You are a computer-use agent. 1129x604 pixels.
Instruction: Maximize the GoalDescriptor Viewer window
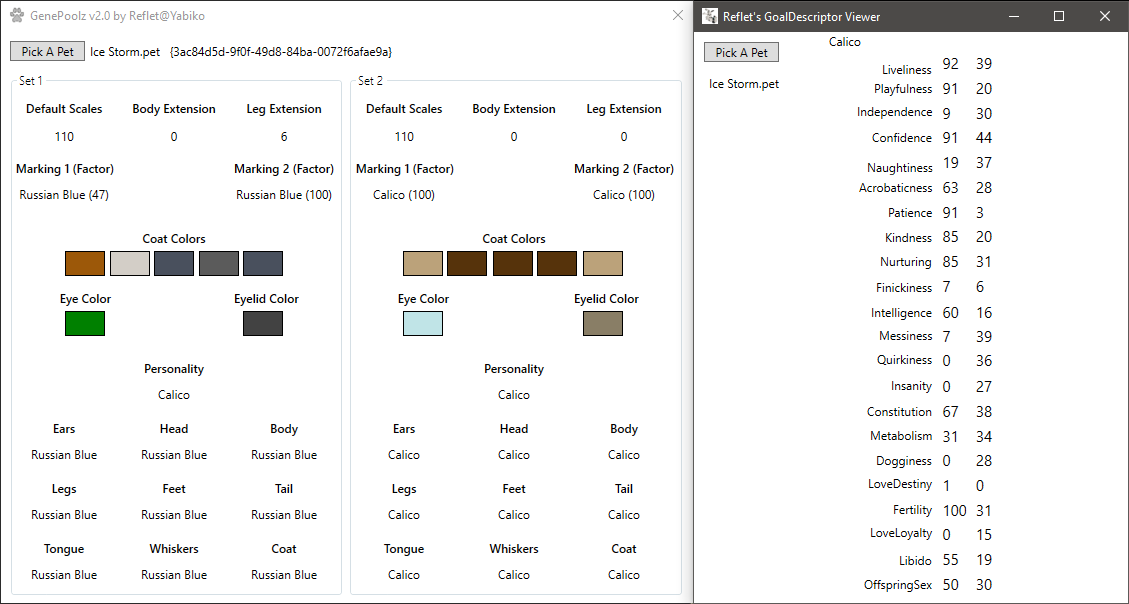[1058, 16]
